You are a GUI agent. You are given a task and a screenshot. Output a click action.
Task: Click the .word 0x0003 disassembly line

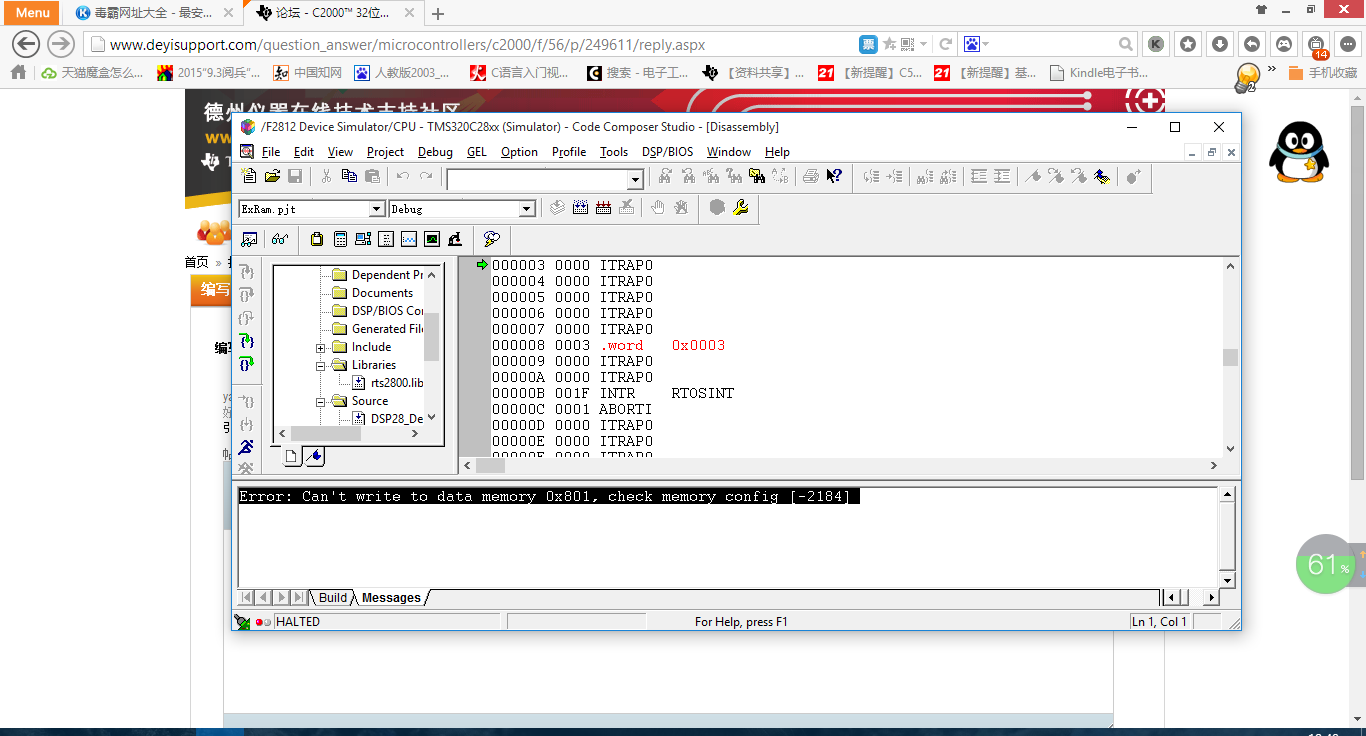pos(608,345)
